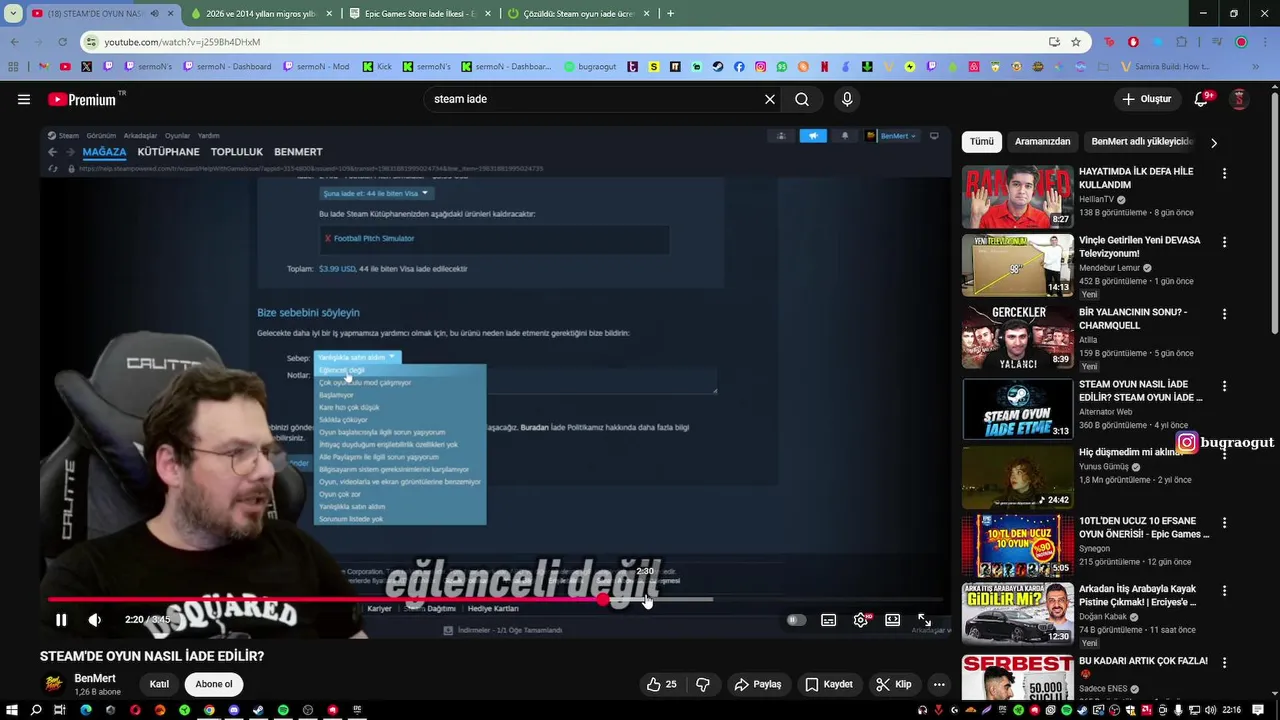
Task: Open BenMert channel avatar
Action: [53, 684]
